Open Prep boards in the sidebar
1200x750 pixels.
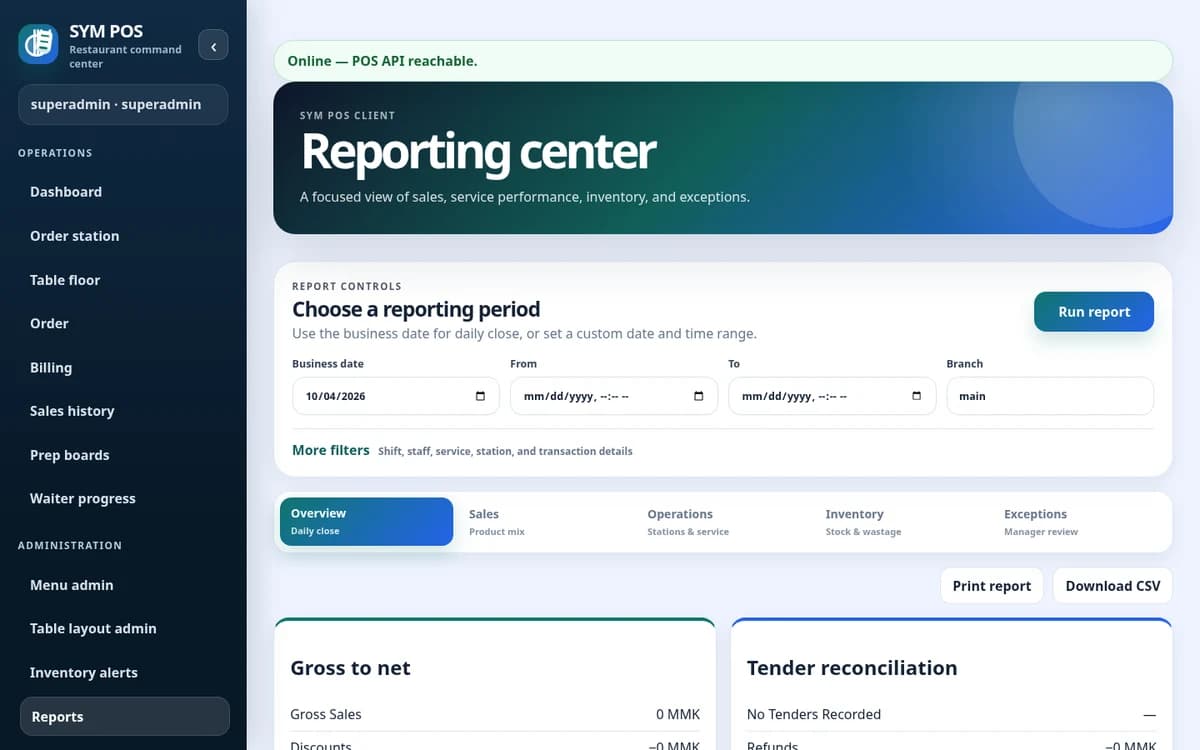point(125,455)
